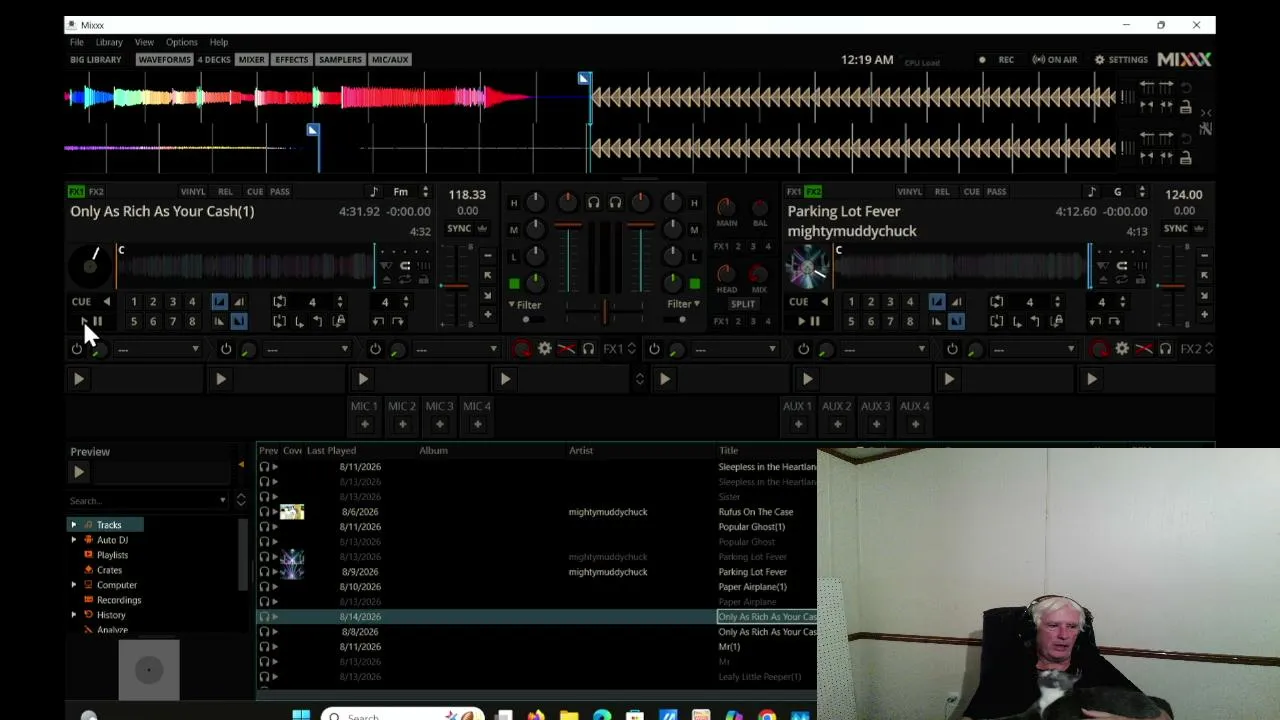Play or pause the right deck

point(808,321)
